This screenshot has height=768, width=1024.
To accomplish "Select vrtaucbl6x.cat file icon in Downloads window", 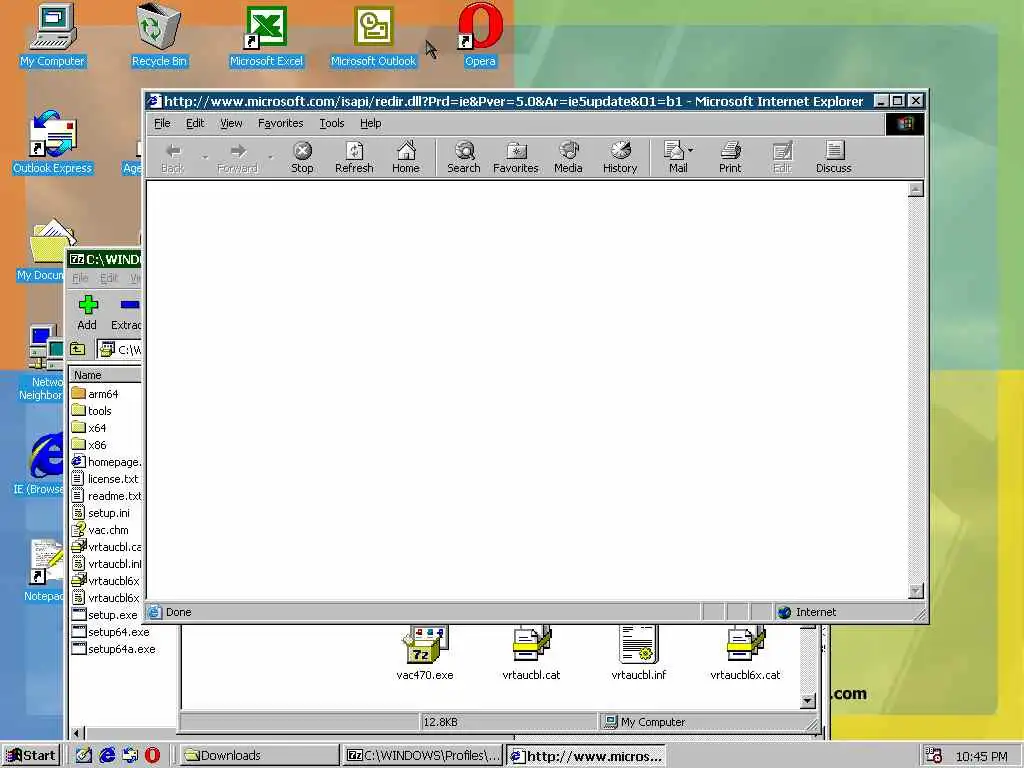I will click(745, 653).
